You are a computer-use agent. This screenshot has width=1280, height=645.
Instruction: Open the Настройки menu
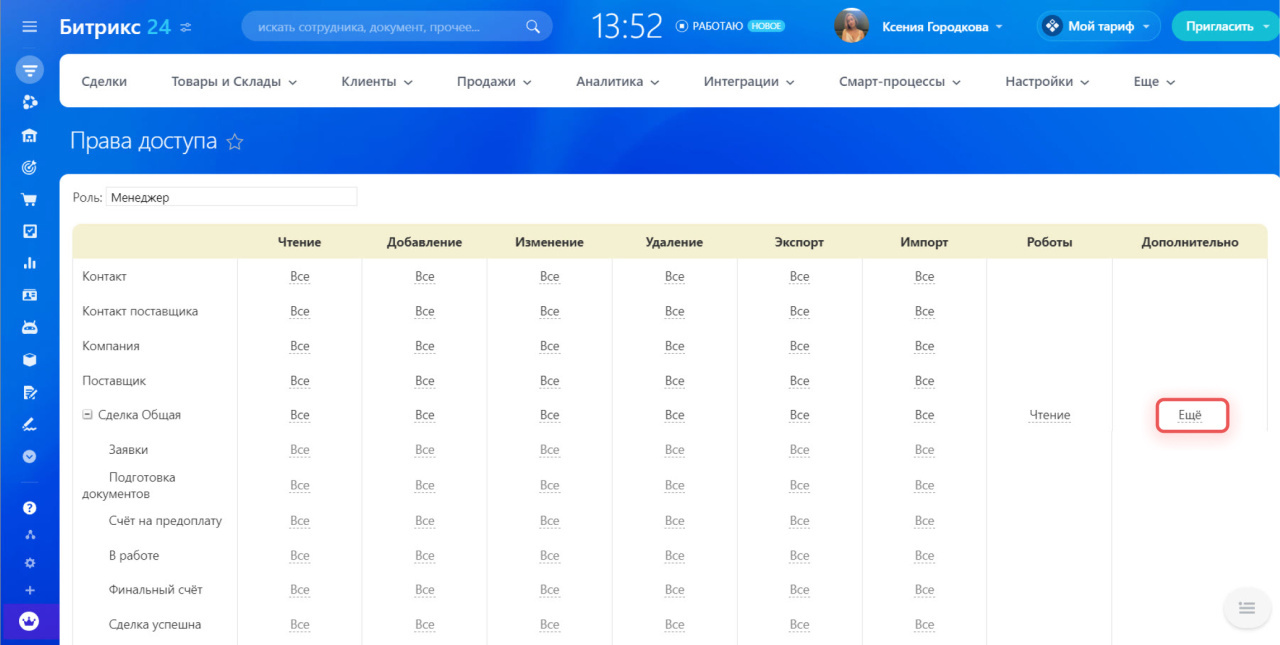point(1047,82)
